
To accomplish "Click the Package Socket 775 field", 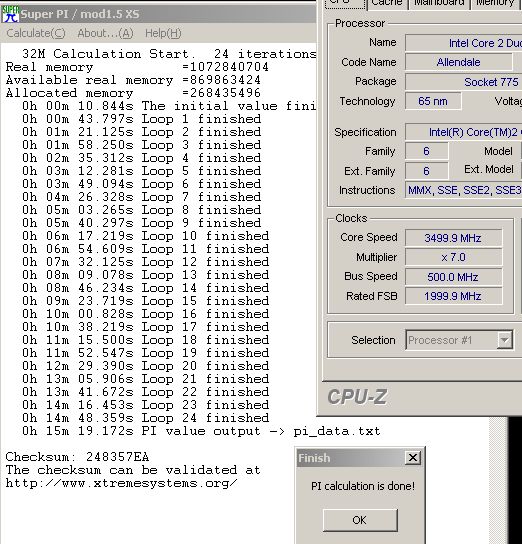I will [463, 82].
